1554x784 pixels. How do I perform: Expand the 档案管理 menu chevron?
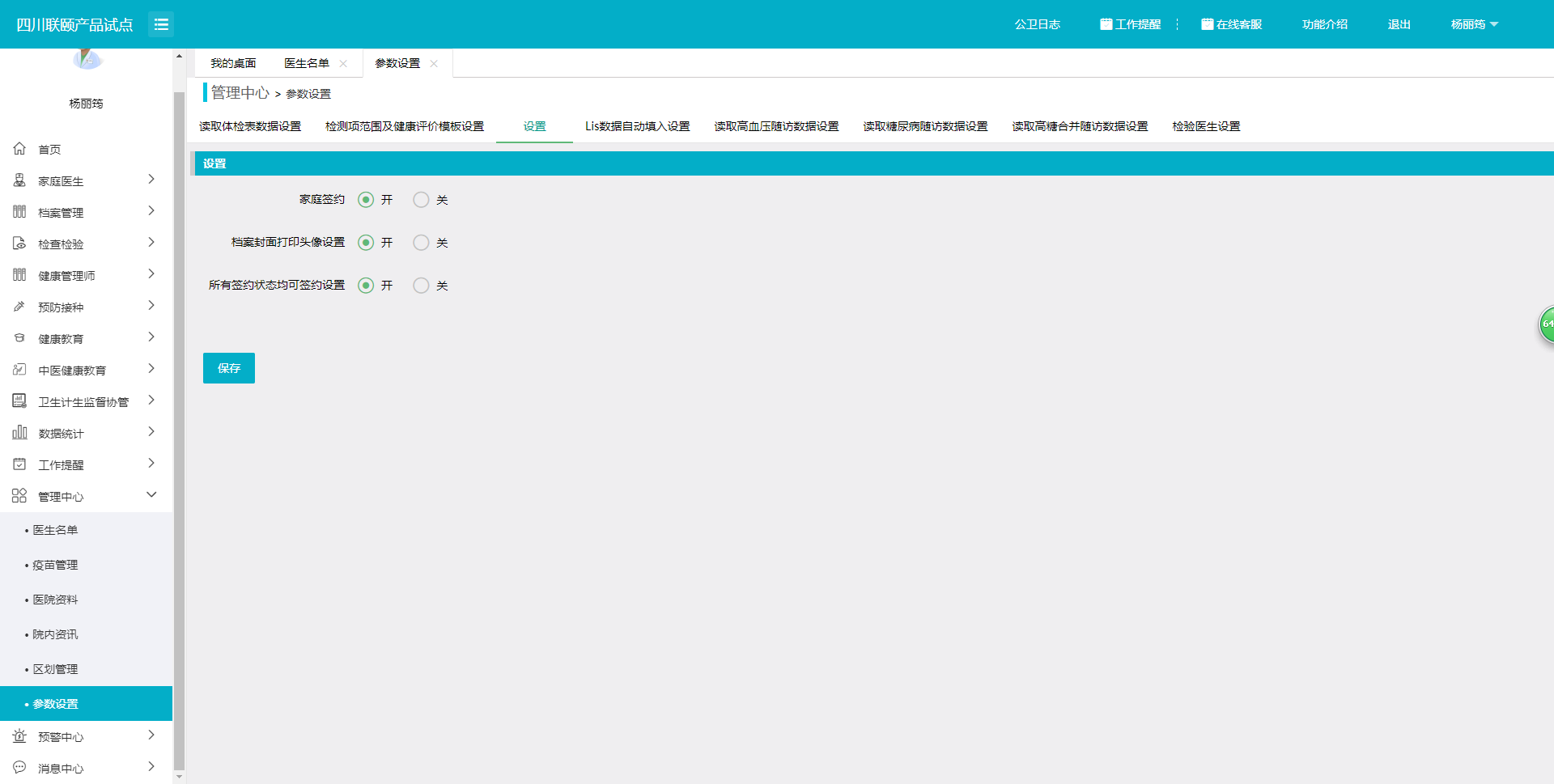[151, 211]
